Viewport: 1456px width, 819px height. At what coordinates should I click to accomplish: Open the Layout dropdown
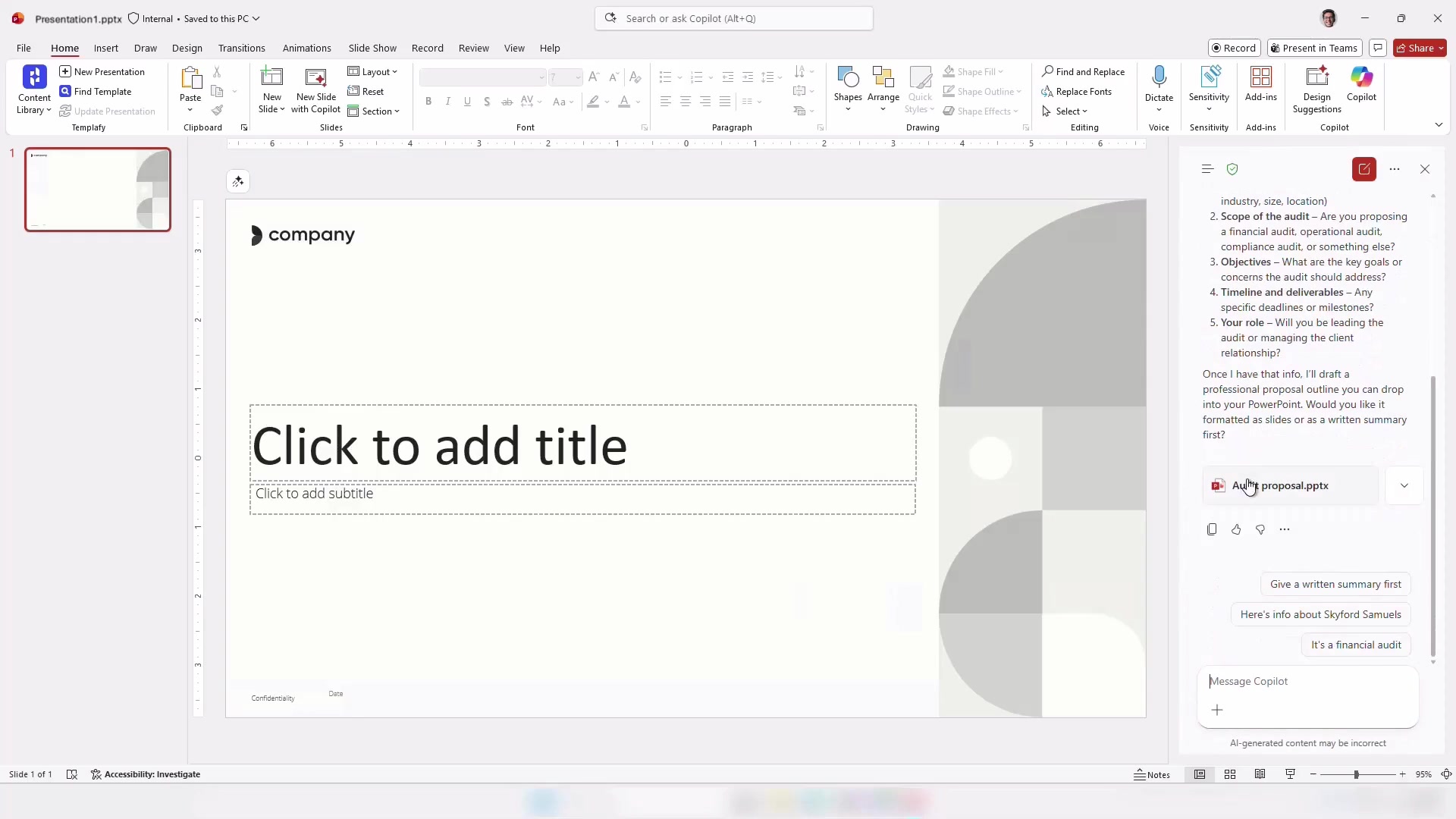[x=372, y=71]
